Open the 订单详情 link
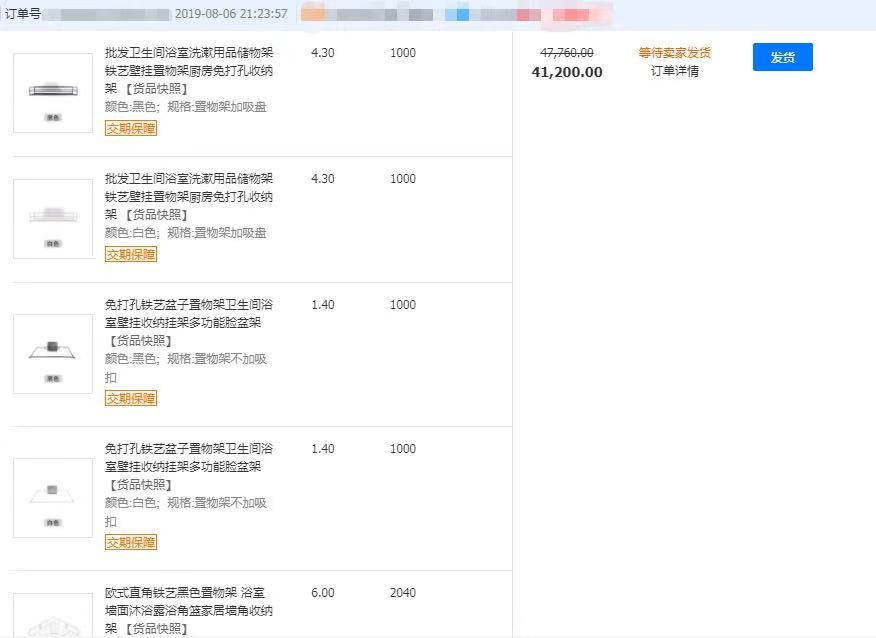 674,71
